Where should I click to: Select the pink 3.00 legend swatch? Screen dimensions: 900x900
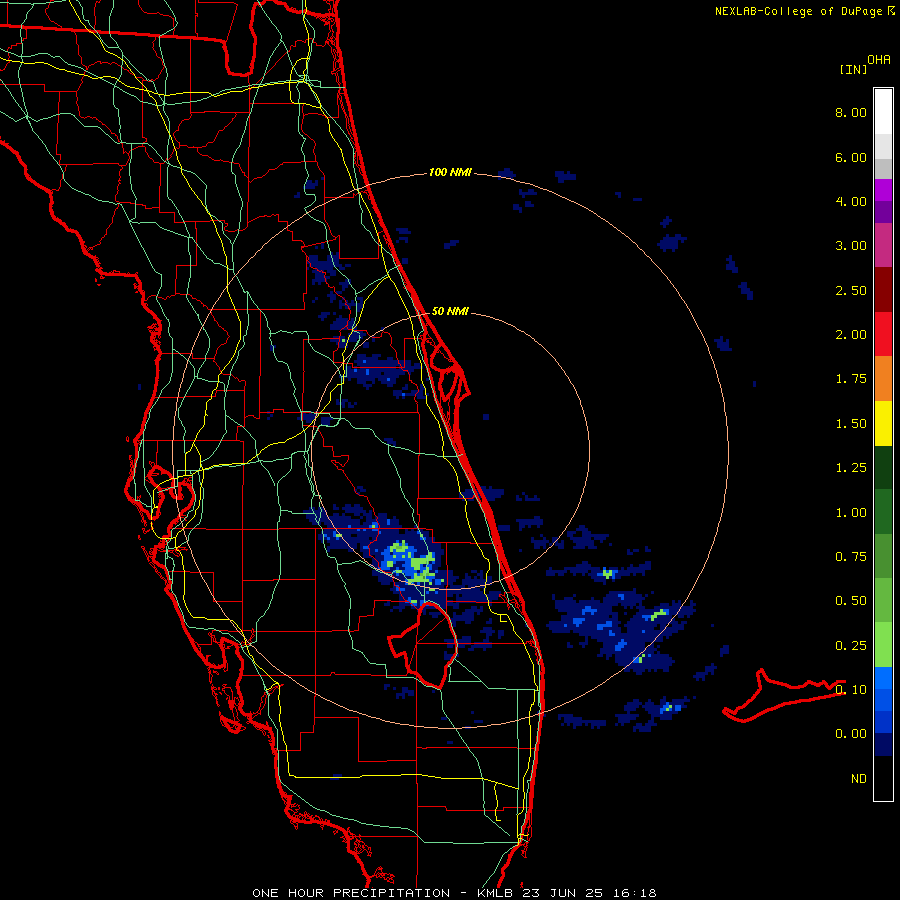coord(883,245)
